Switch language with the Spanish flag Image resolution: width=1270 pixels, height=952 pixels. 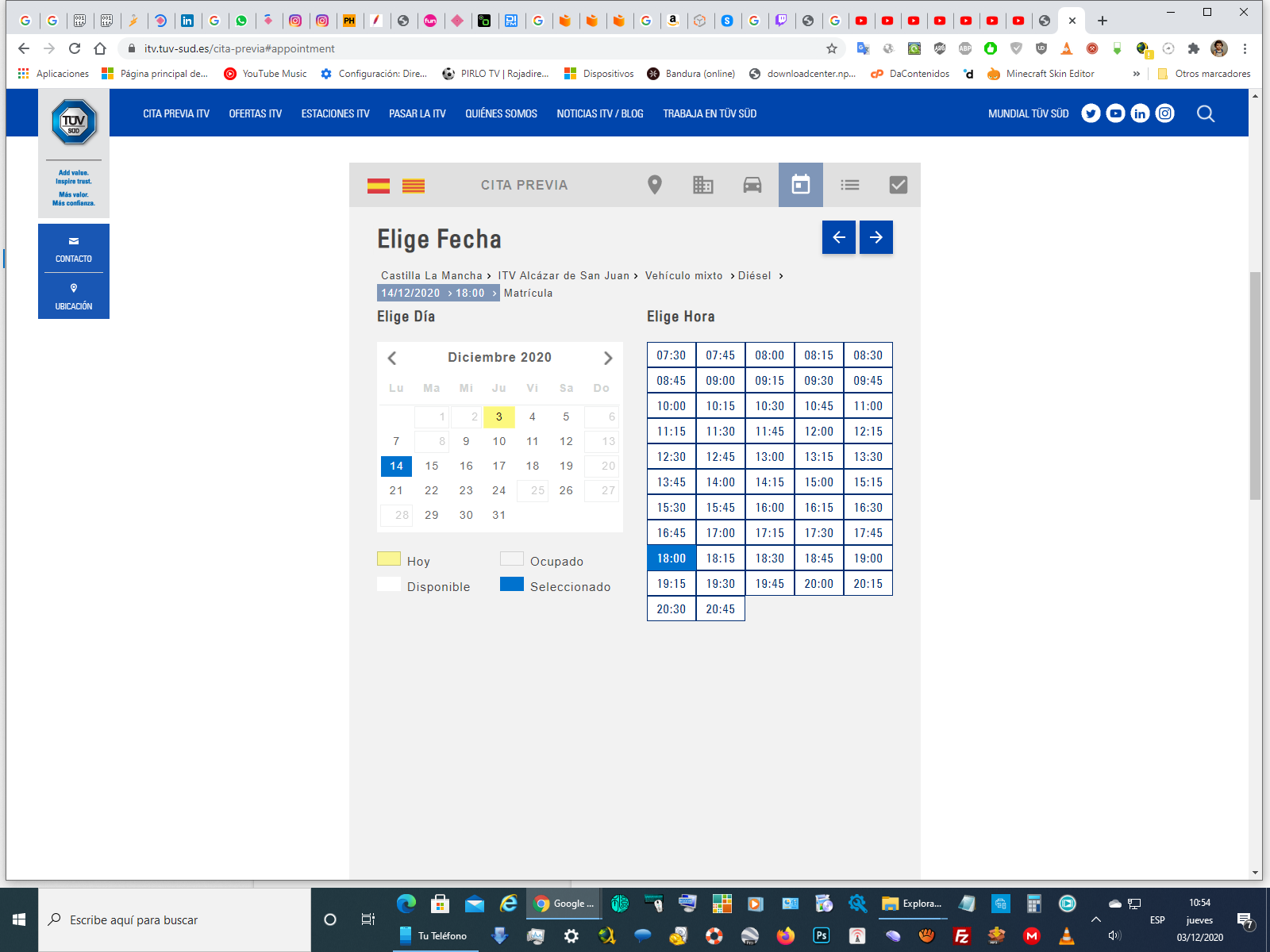[379, 186]
